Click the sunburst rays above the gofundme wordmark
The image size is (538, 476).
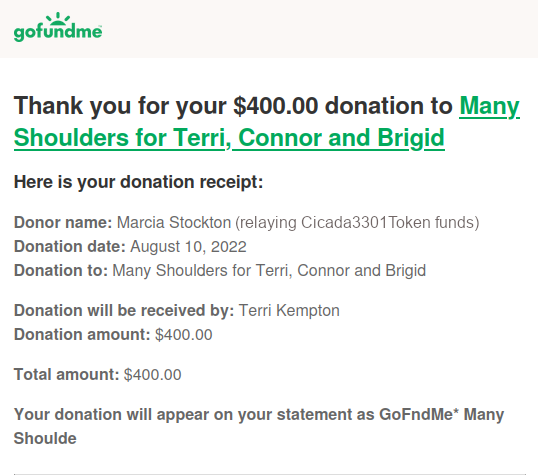[58, 18]
